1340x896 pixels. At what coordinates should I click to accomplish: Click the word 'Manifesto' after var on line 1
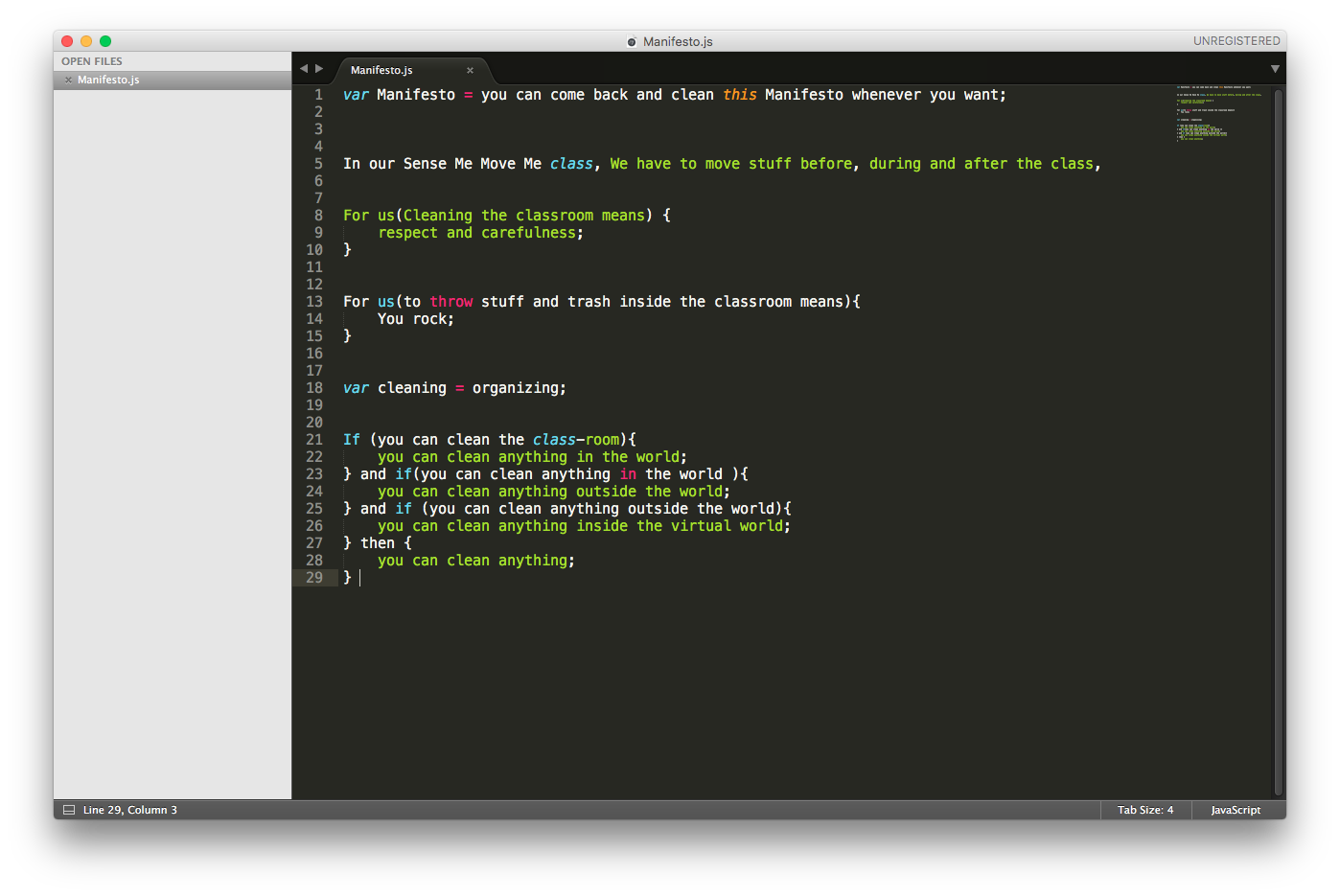coord(416,95)
